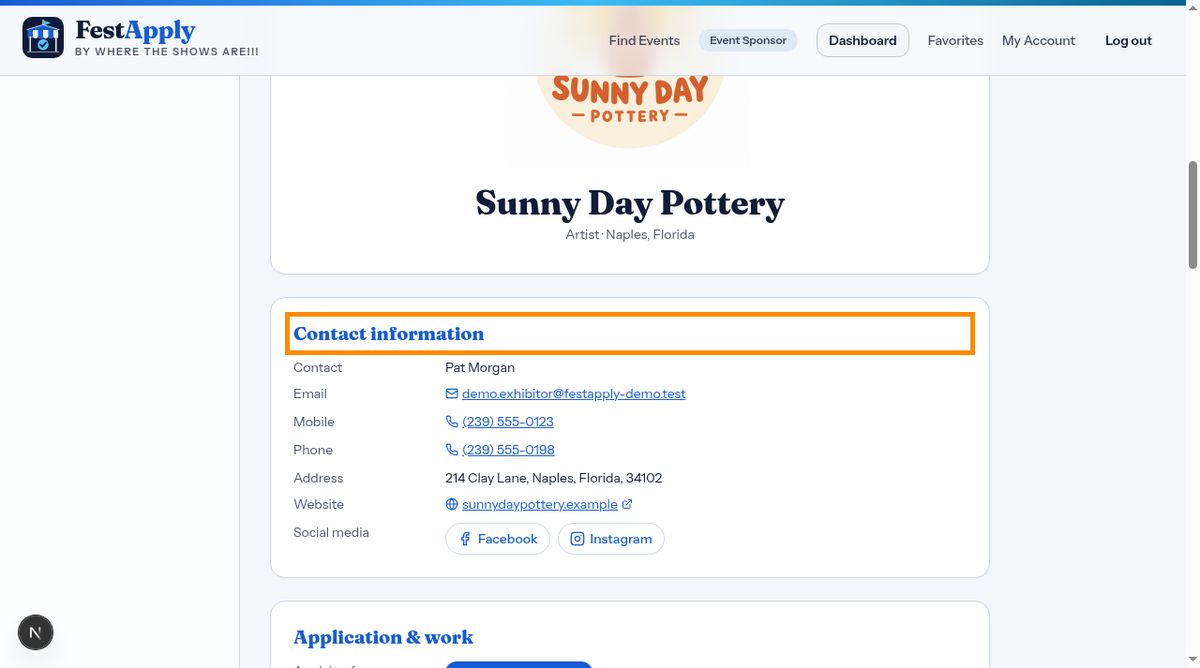This screenshot has height=668, width=1200.
Task: Go to the Dashboard
Action: (863, 41)
